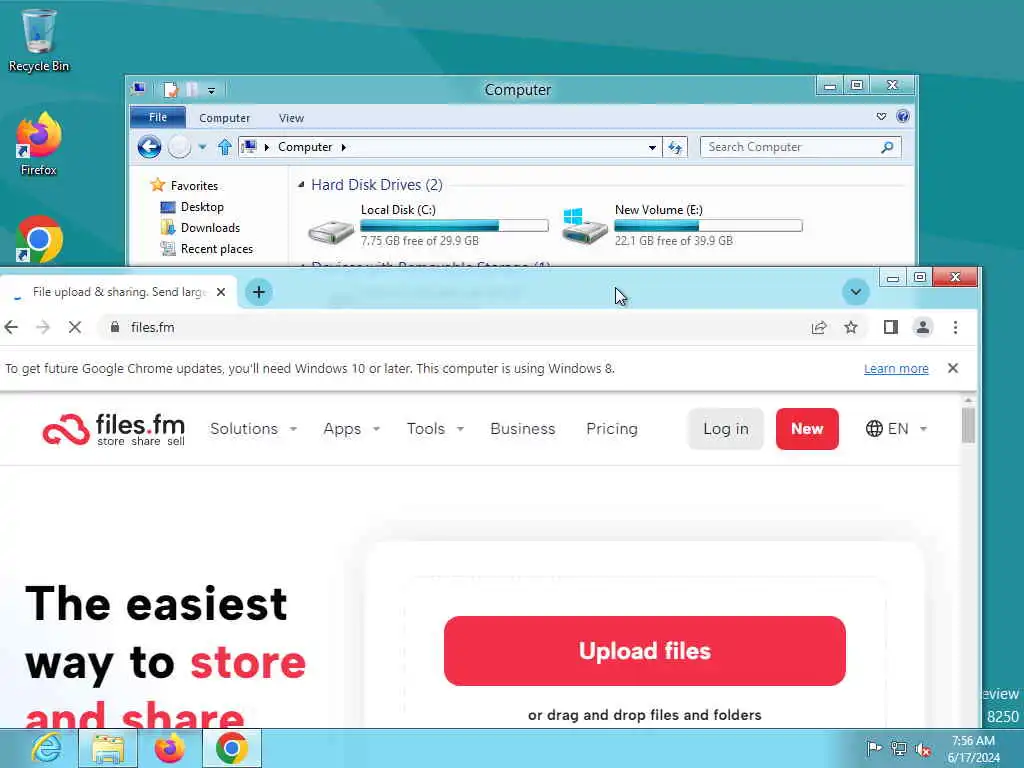
Task: Customize Quick Access Toolbar dropdown in Computer window
Action: (212, 90)
